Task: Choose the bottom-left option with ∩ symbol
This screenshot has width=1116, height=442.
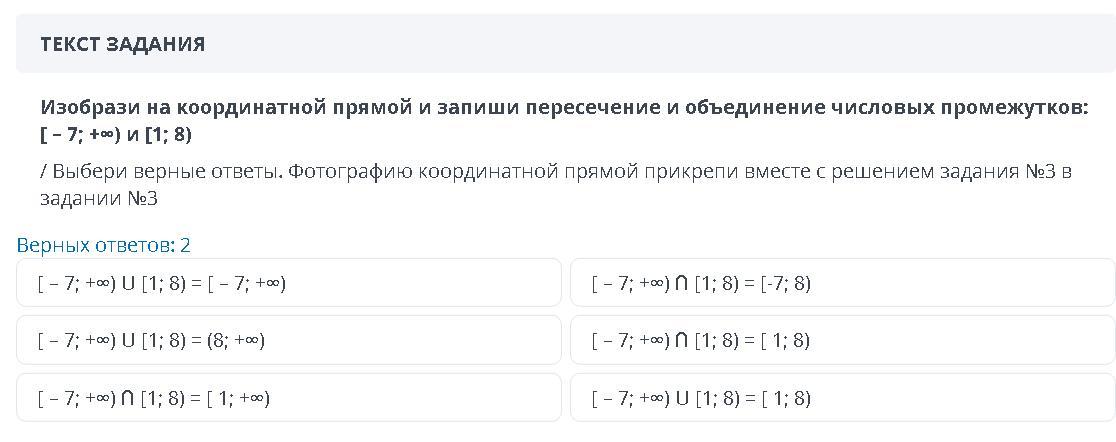Action: coord(288,398)
